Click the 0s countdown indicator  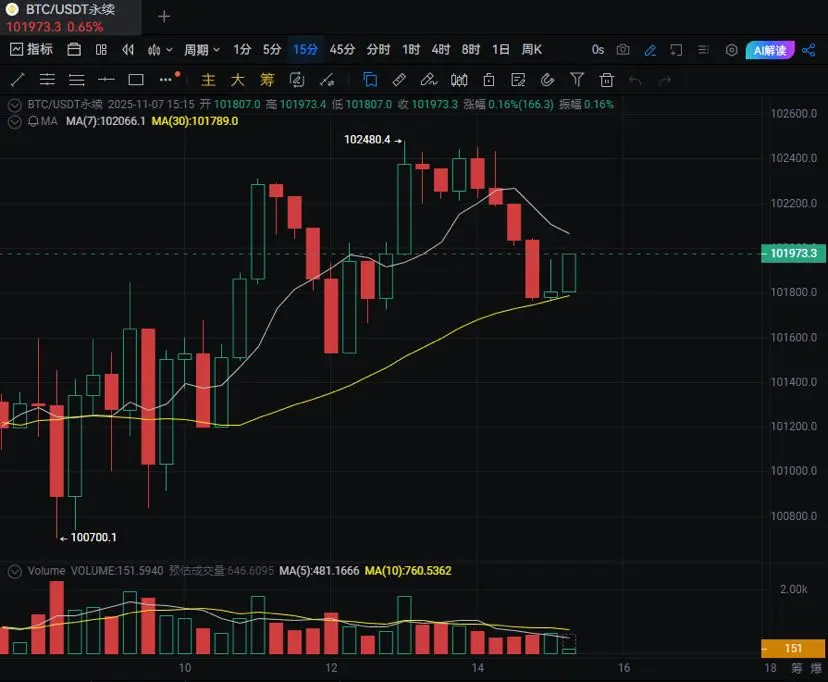598,50
